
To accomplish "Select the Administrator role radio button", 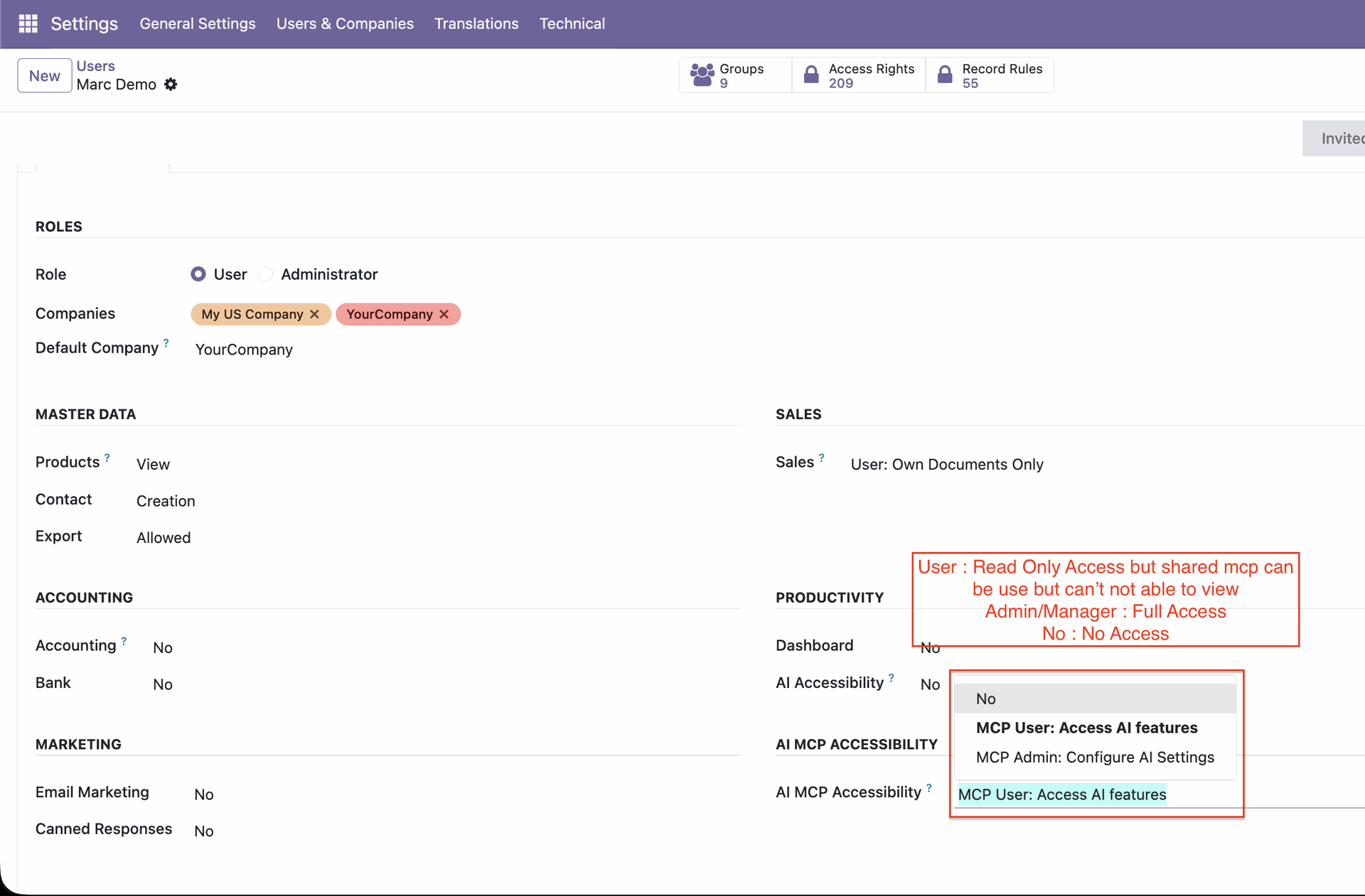I will (x=265, y=274).
